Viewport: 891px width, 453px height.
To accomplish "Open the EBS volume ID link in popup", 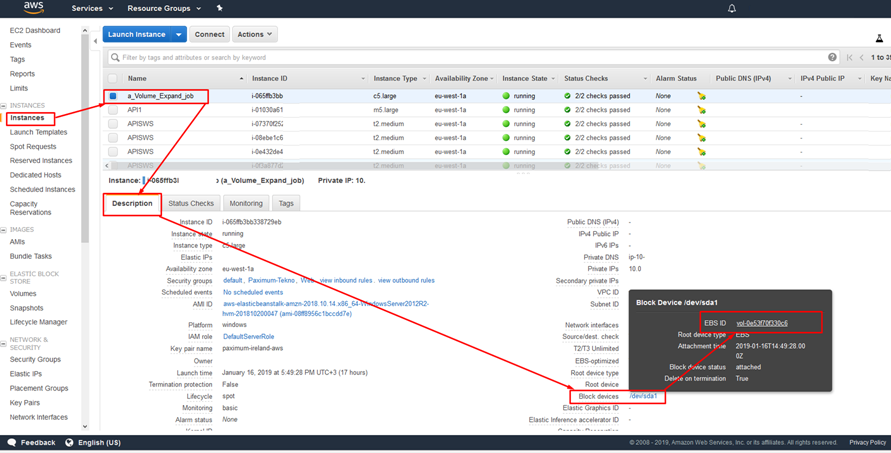I will pyautogui.click(x=761, y=323).
